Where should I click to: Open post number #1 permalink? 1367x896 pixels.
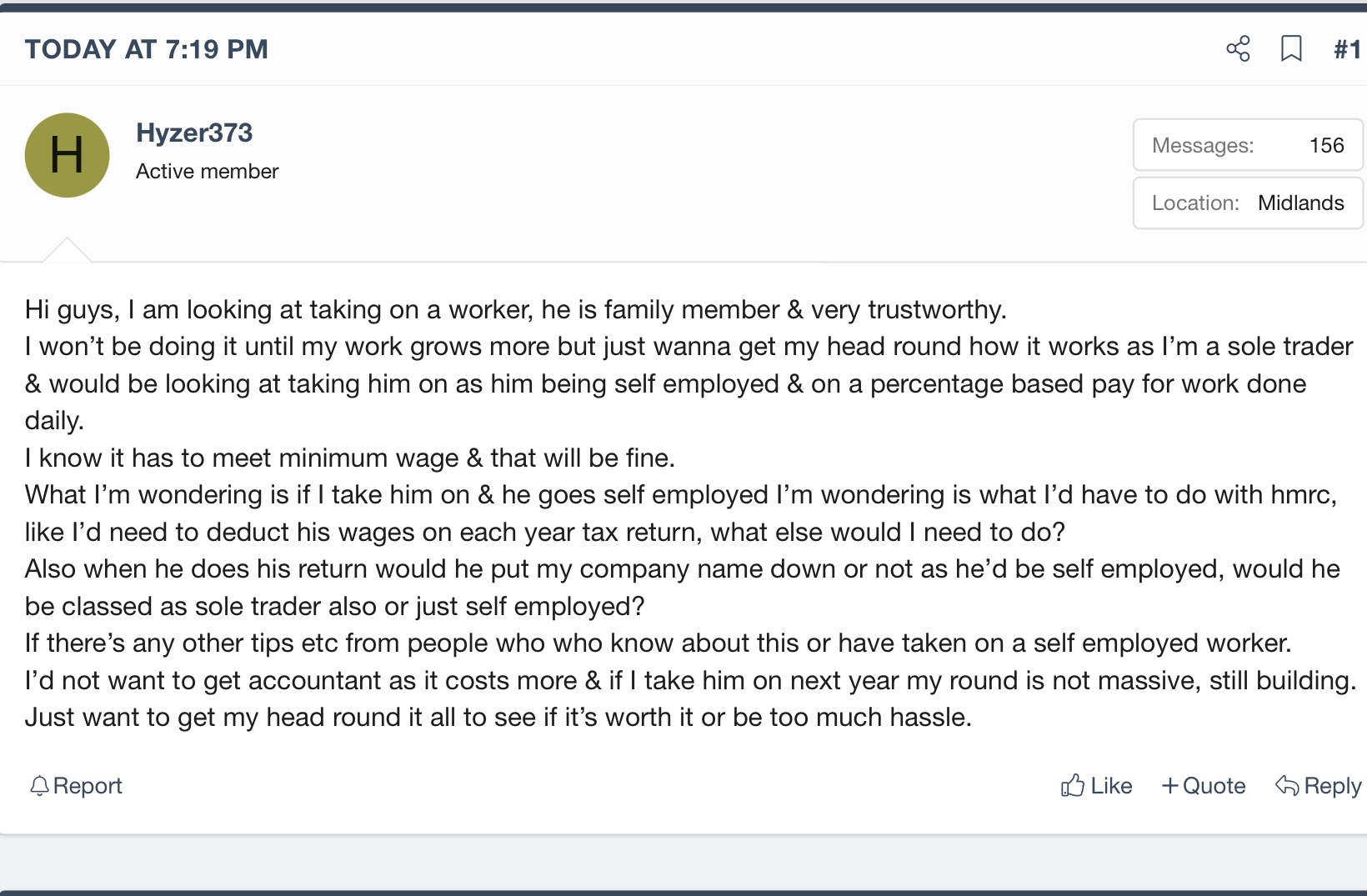(1347, 49)
